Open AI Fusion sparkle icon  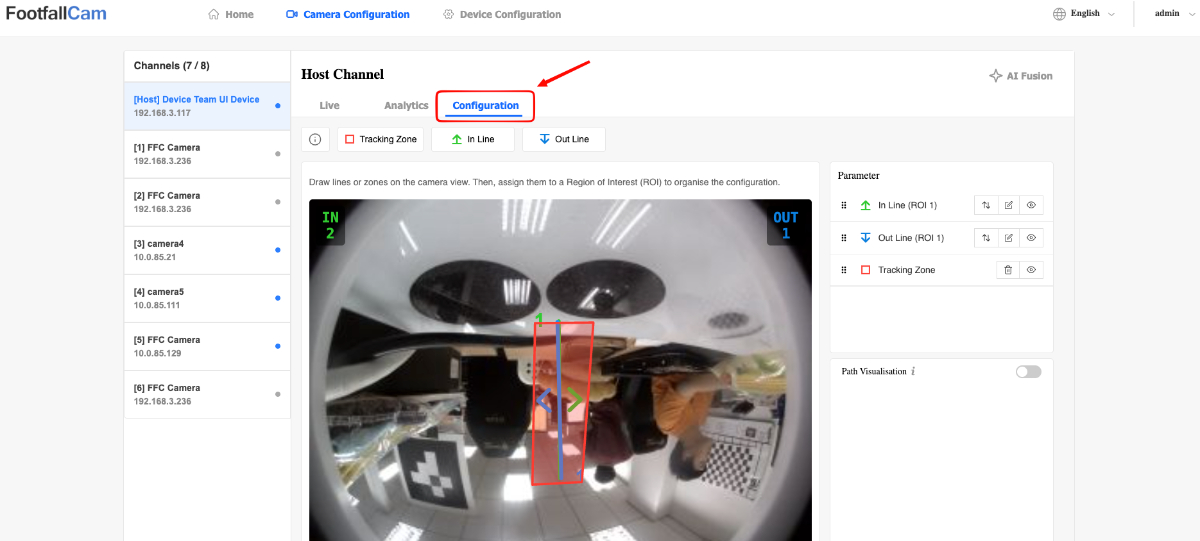(995, 76)
